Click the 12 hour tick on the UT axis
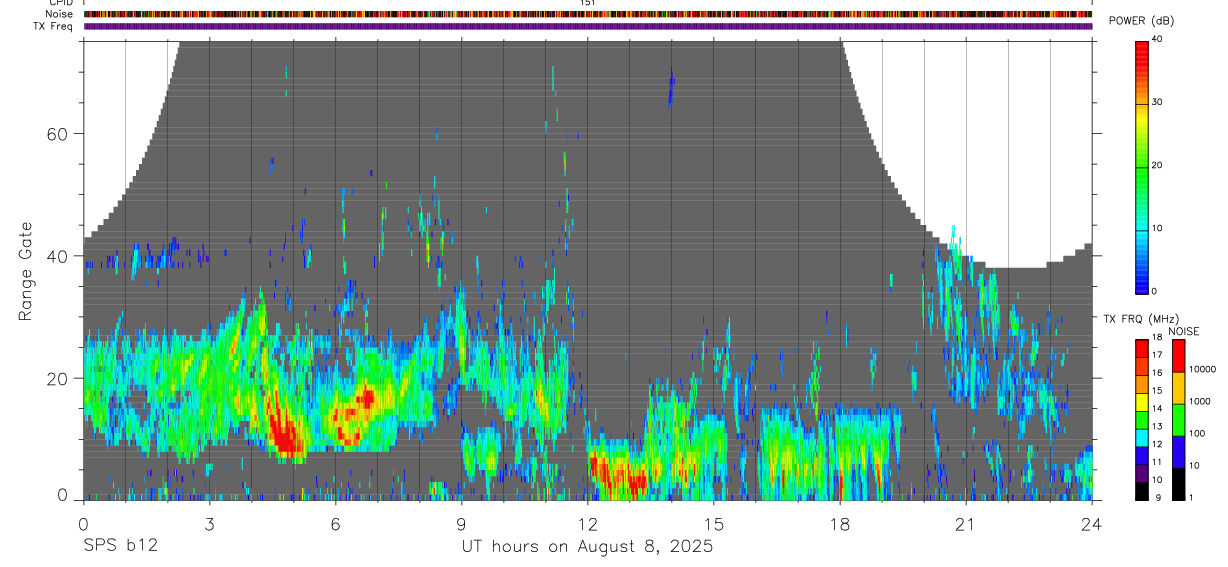 tap(588, 523)
